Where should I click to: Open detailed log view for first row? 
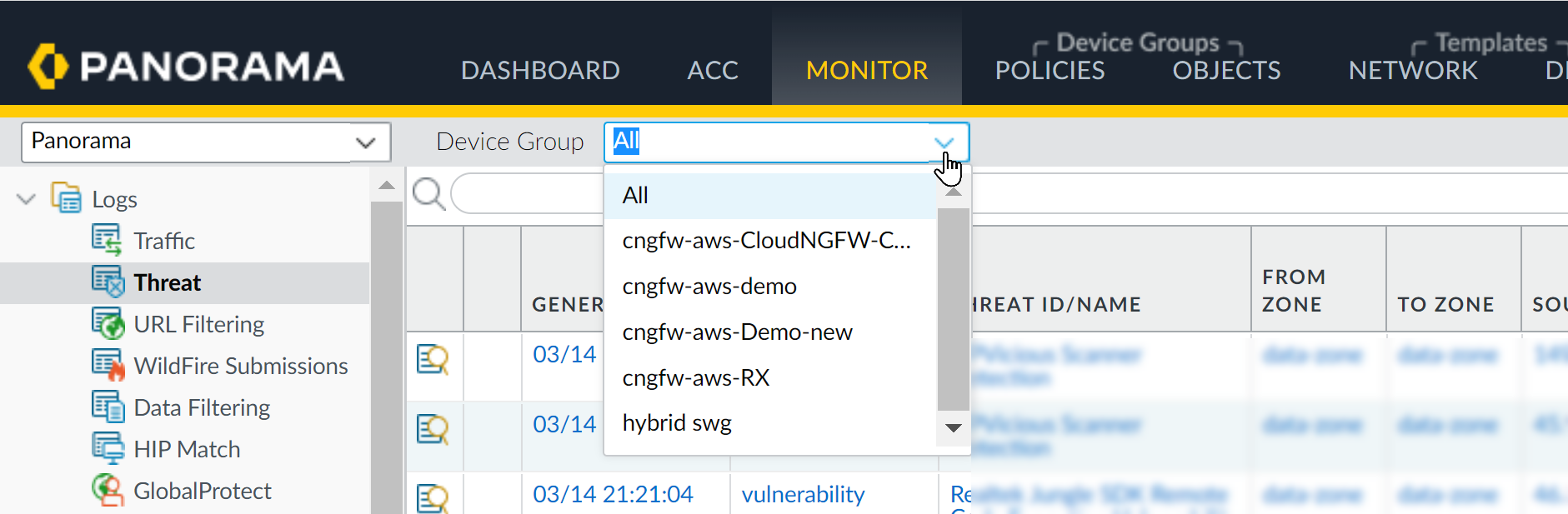pyautogui.click(x=433, y=359)
